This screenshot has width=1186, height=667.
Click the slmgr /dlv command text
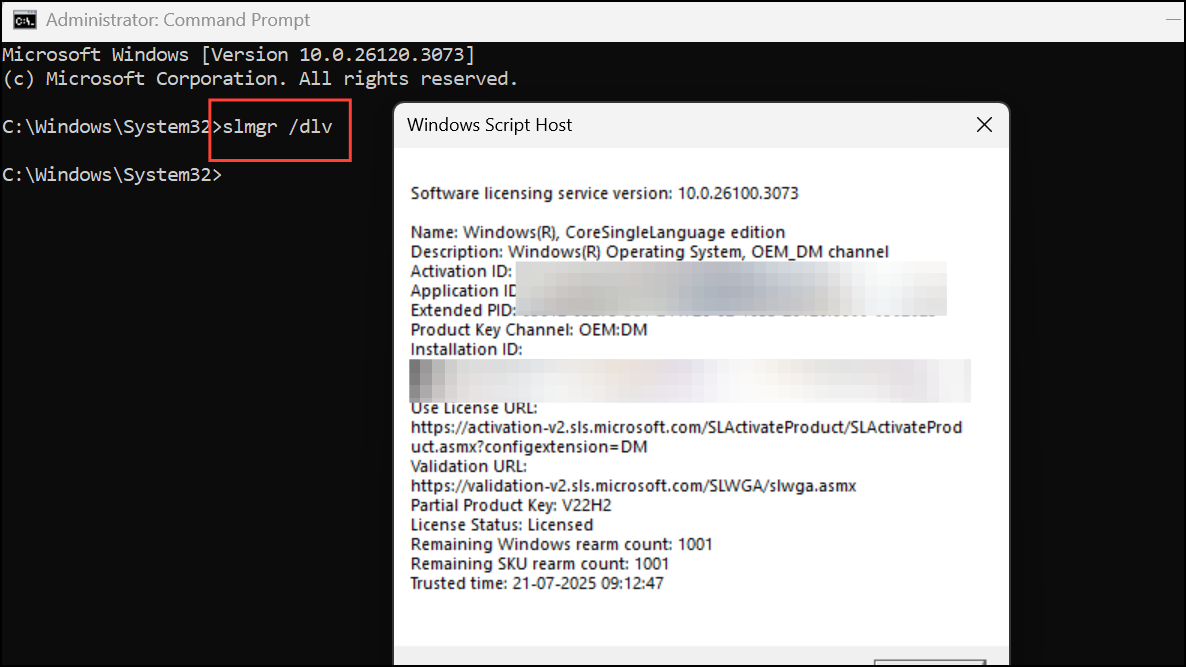point(278,127)
